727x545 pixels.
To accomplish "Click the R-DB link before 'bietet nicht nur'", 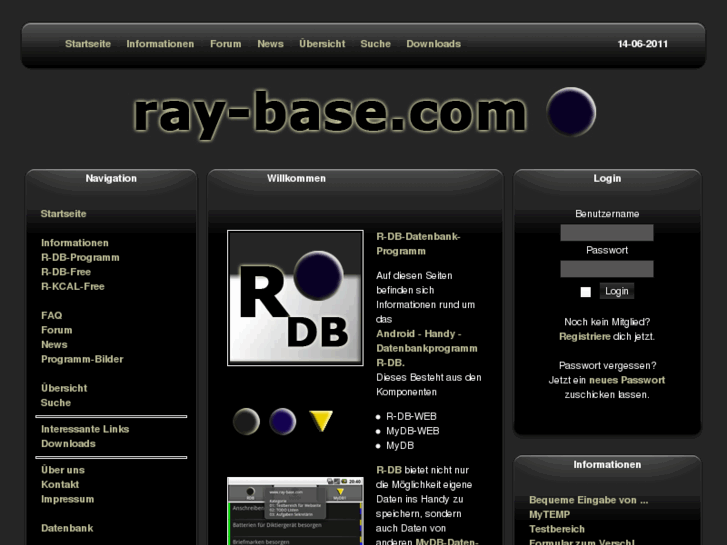I will pyautogui.click(x=389, y=470).
